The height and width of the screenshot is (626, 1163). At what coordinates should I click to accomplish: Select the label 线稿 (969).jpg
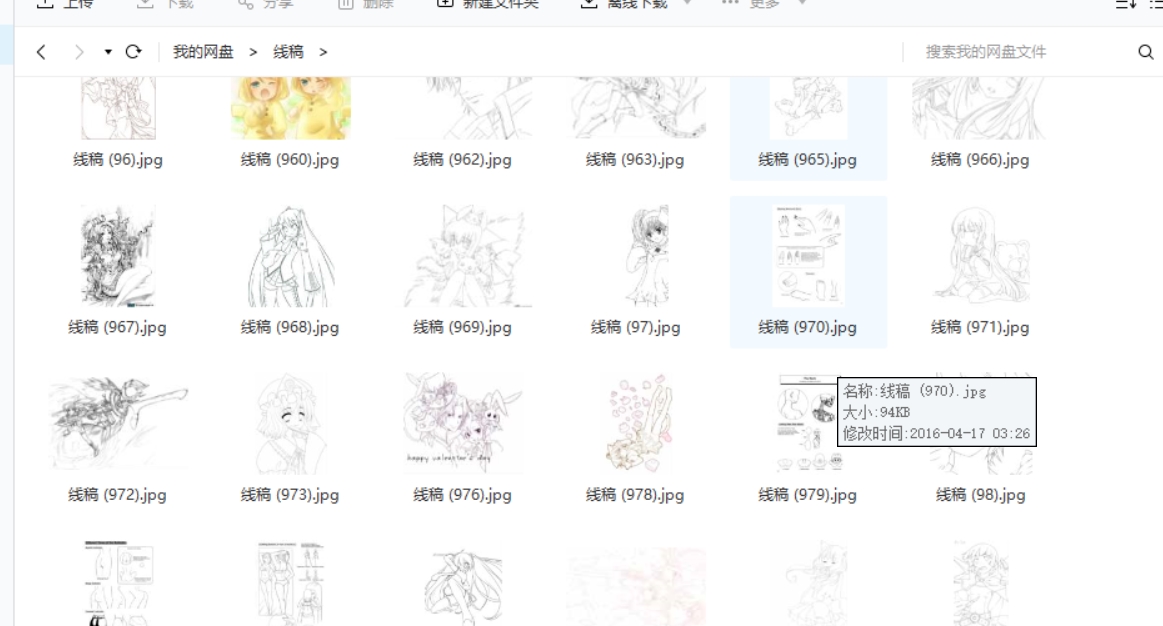coord(463,327)
